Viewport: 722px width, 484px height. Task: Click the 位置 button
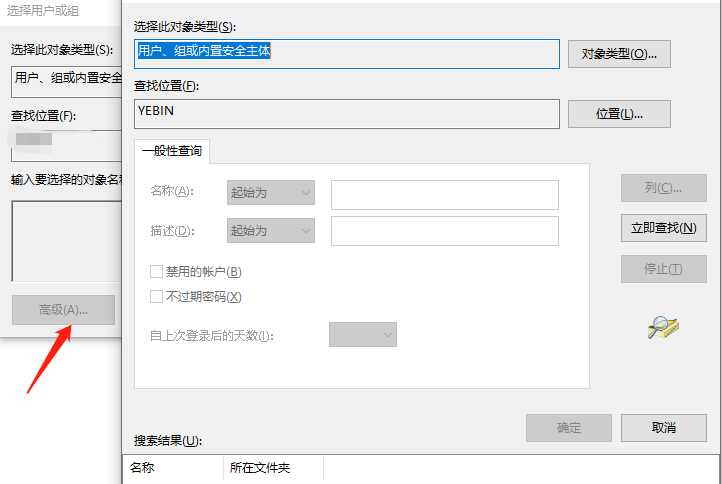pos(619,114)
